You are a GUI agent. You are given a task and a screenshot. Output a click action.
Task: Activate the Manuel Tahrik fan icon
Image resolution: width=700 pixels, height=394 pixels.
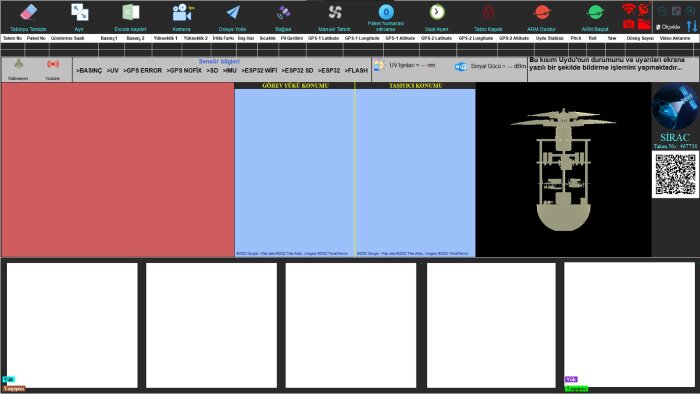tap(334, 12)
